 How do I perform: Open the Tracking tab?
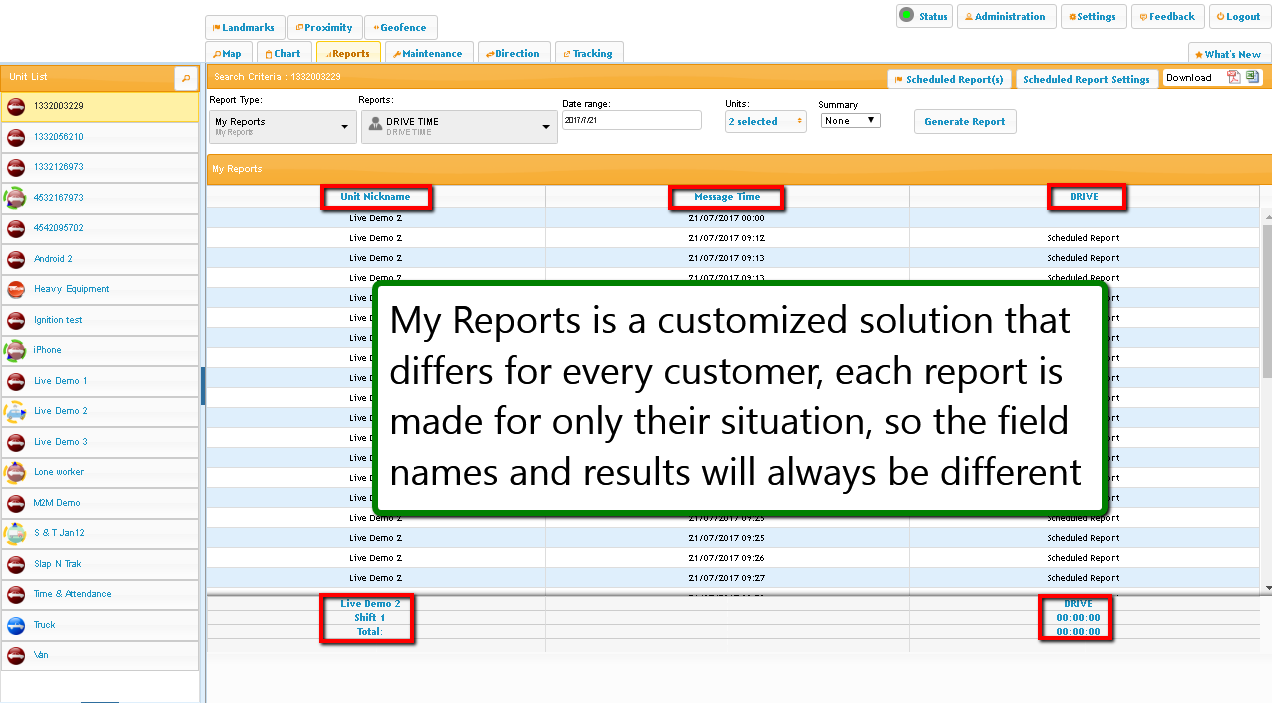point(587,54)
